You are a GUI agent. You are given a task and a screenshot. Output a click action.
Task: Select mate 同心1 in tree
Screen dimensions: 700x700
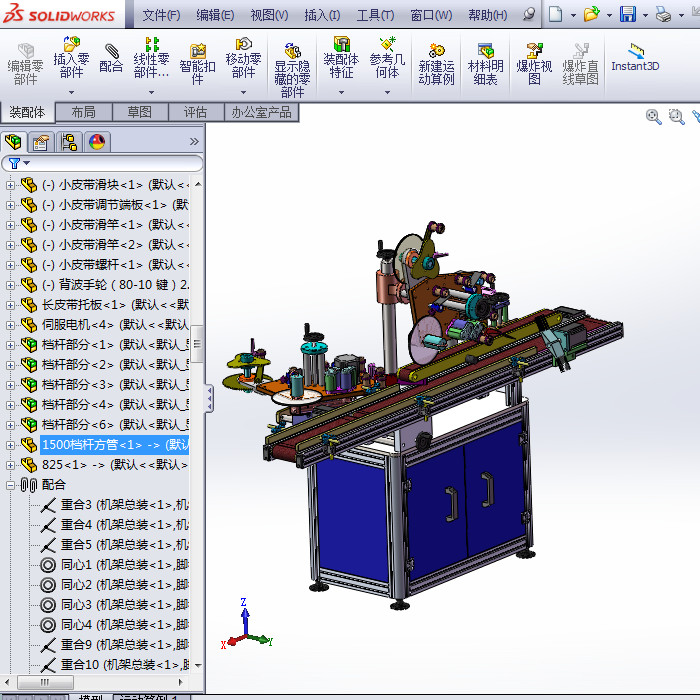(x=125, y=565)
